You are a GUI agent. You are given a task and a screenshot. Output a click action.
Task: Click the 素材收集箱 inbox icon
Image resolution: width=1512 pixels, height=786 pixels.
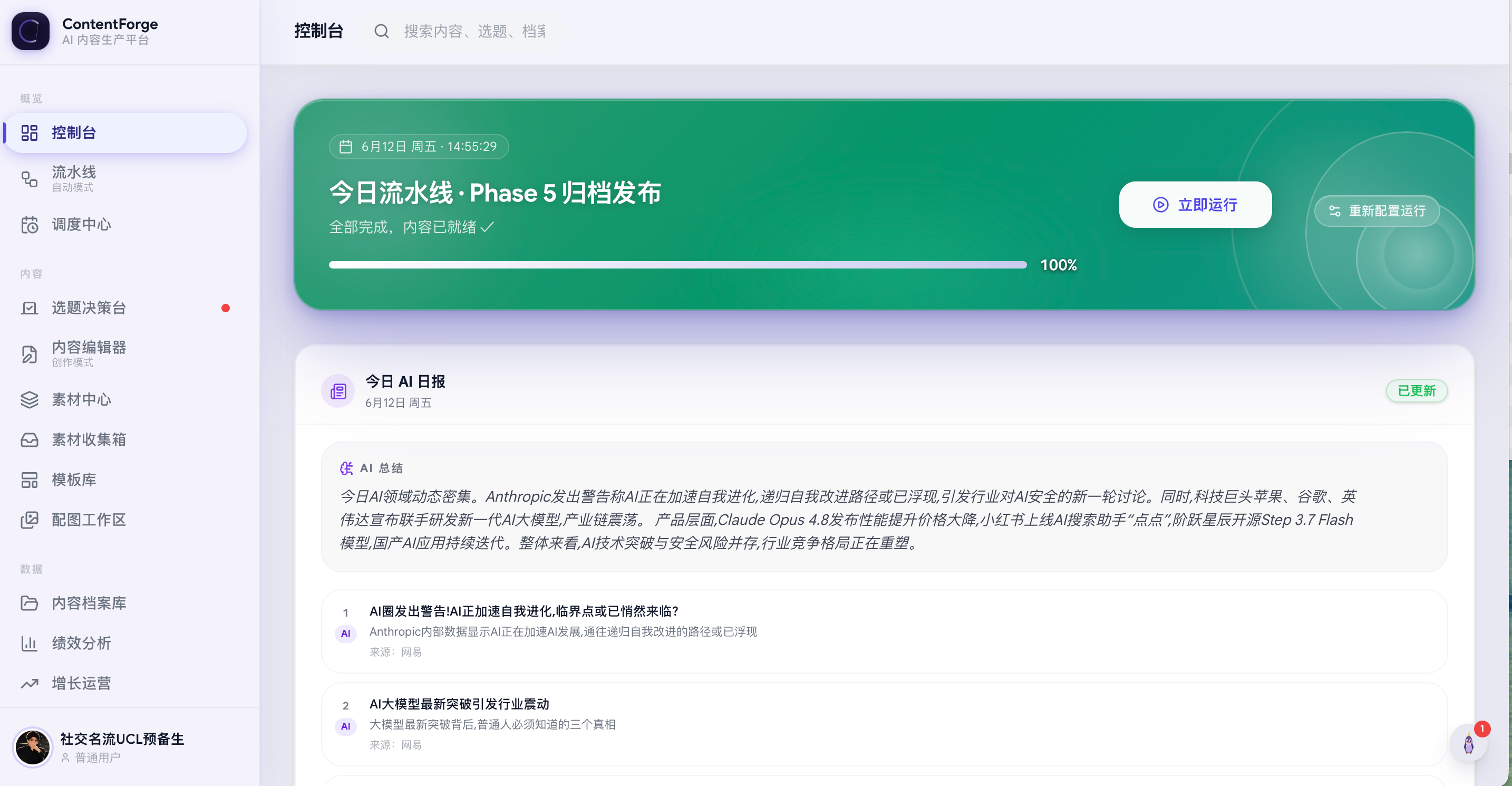30,440
